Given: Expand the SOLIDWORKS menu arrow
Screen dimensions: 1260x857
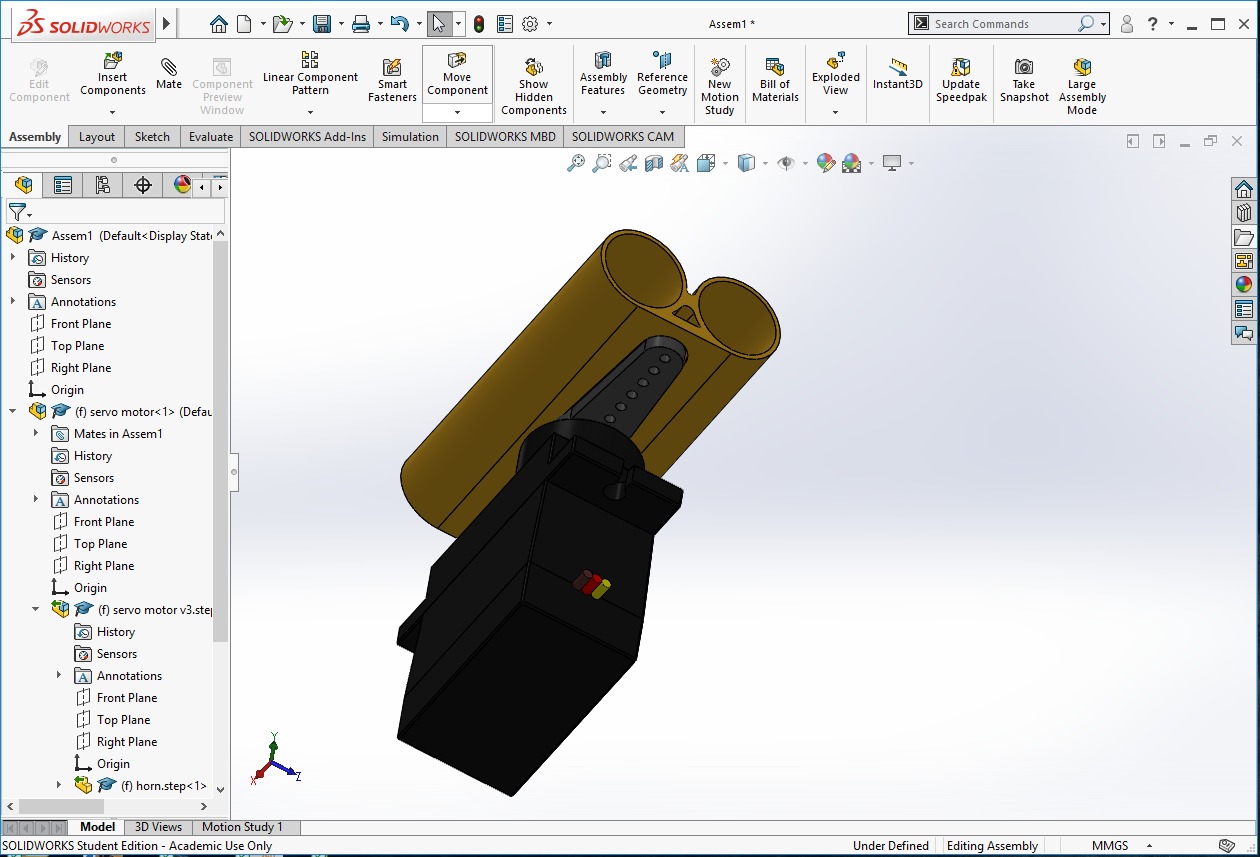Looking at the screenshot, I should (166, 23).
